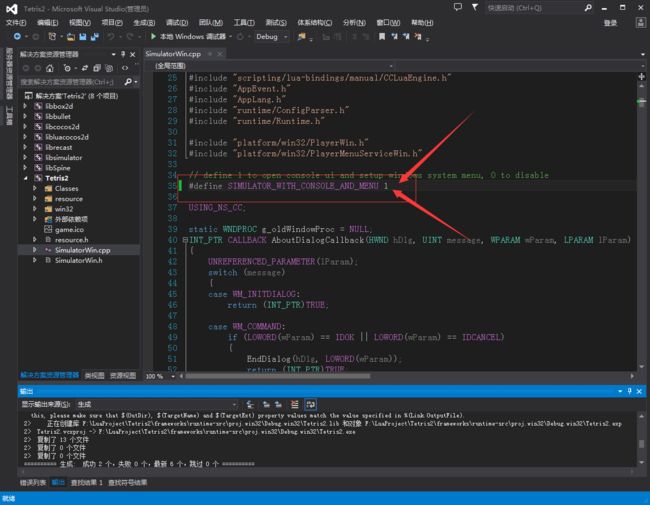Click the Collapse All icon in Solution Explorer
The width and height of the screenshot is (650, 505).
(97, 68)
